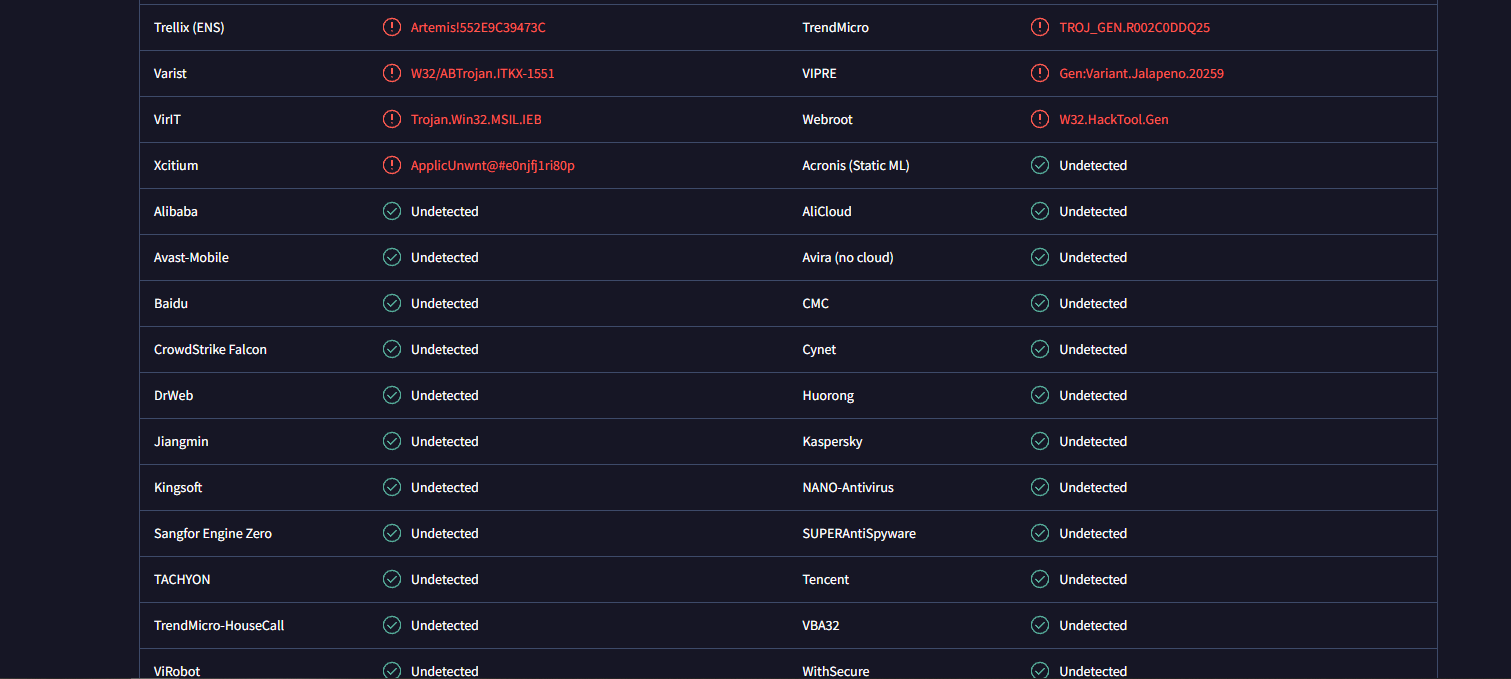This screenshot has height=679, width=1511.
Task: Click the Avira (no cloud) vendor name
Action: 848,258
